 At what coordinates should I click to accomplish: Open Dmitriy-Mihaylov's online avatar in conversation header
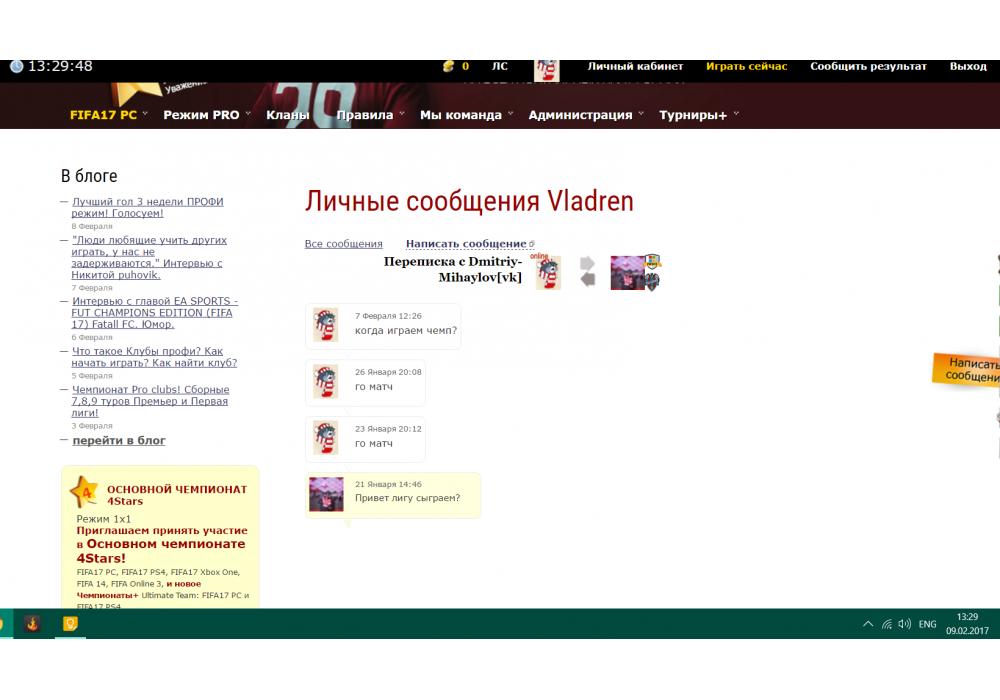[547, 273]
